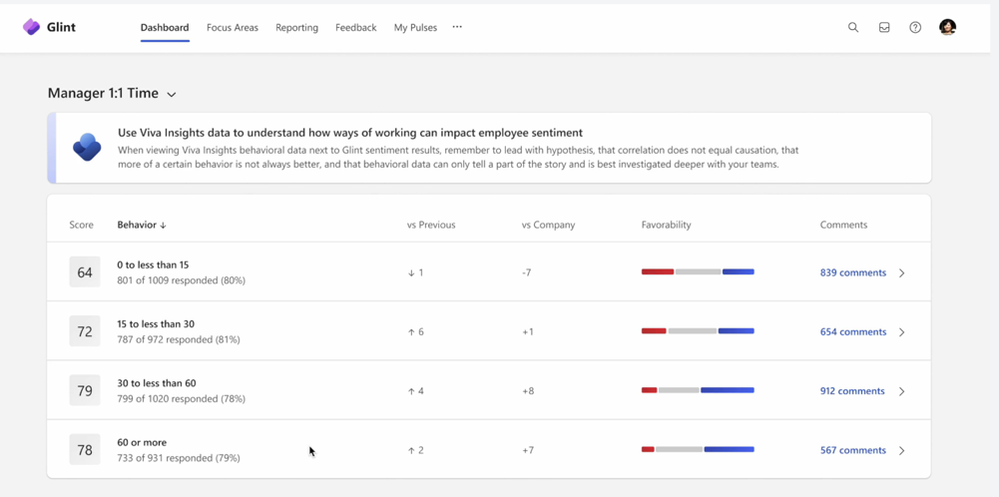
Task: Click the score 72 box
Action: point(85,331)
